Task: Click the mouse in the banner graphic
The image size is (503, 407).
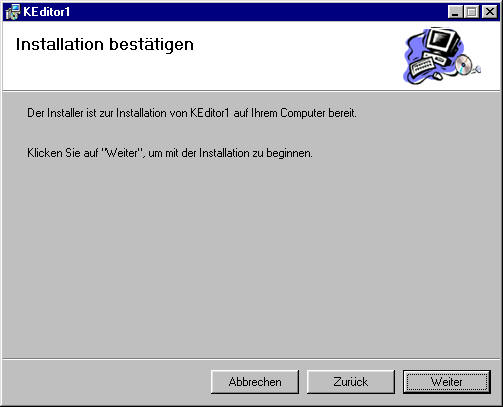Action: click(x=437, y=76)
